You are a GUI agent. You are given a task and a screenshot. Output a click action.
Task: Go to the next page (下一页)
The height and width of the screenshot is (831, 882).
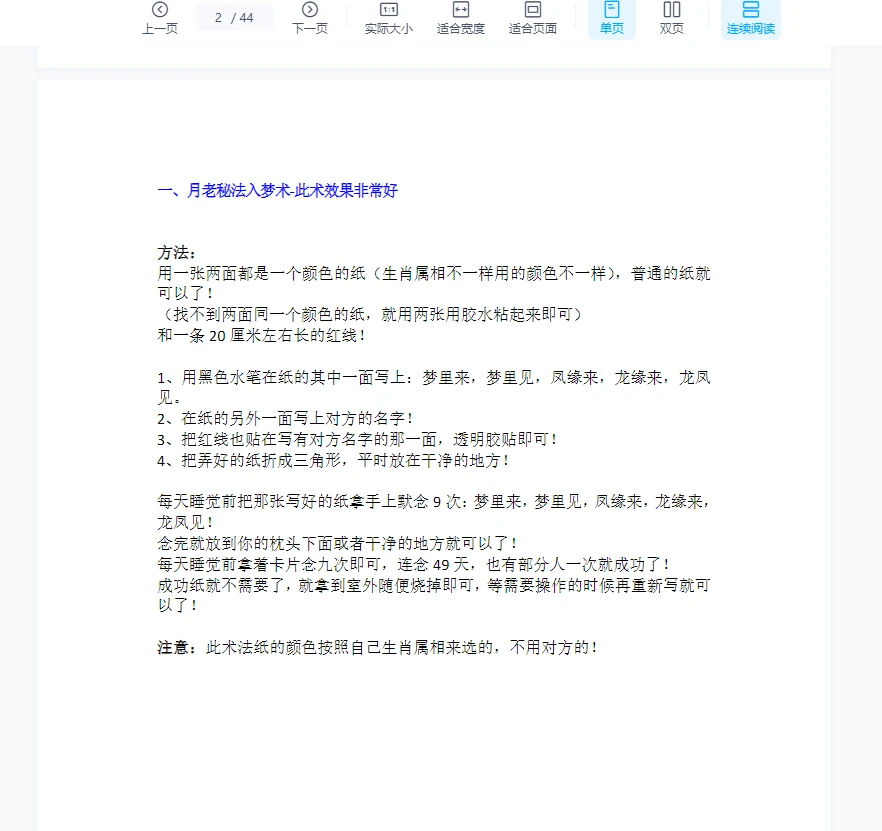[x=310, y=18]
